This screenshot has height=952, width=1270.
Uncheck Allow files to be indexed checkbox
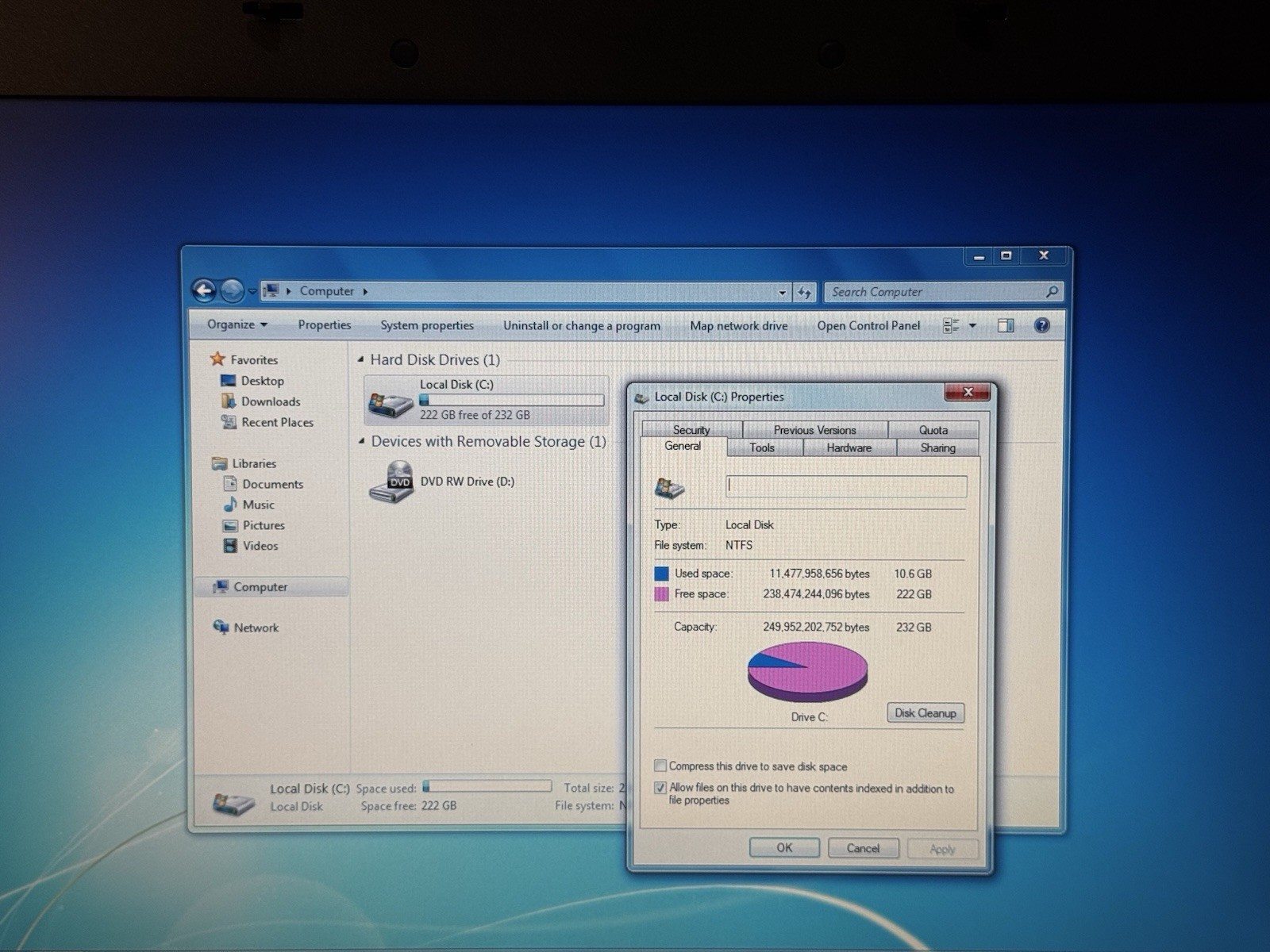coord(660,788)
